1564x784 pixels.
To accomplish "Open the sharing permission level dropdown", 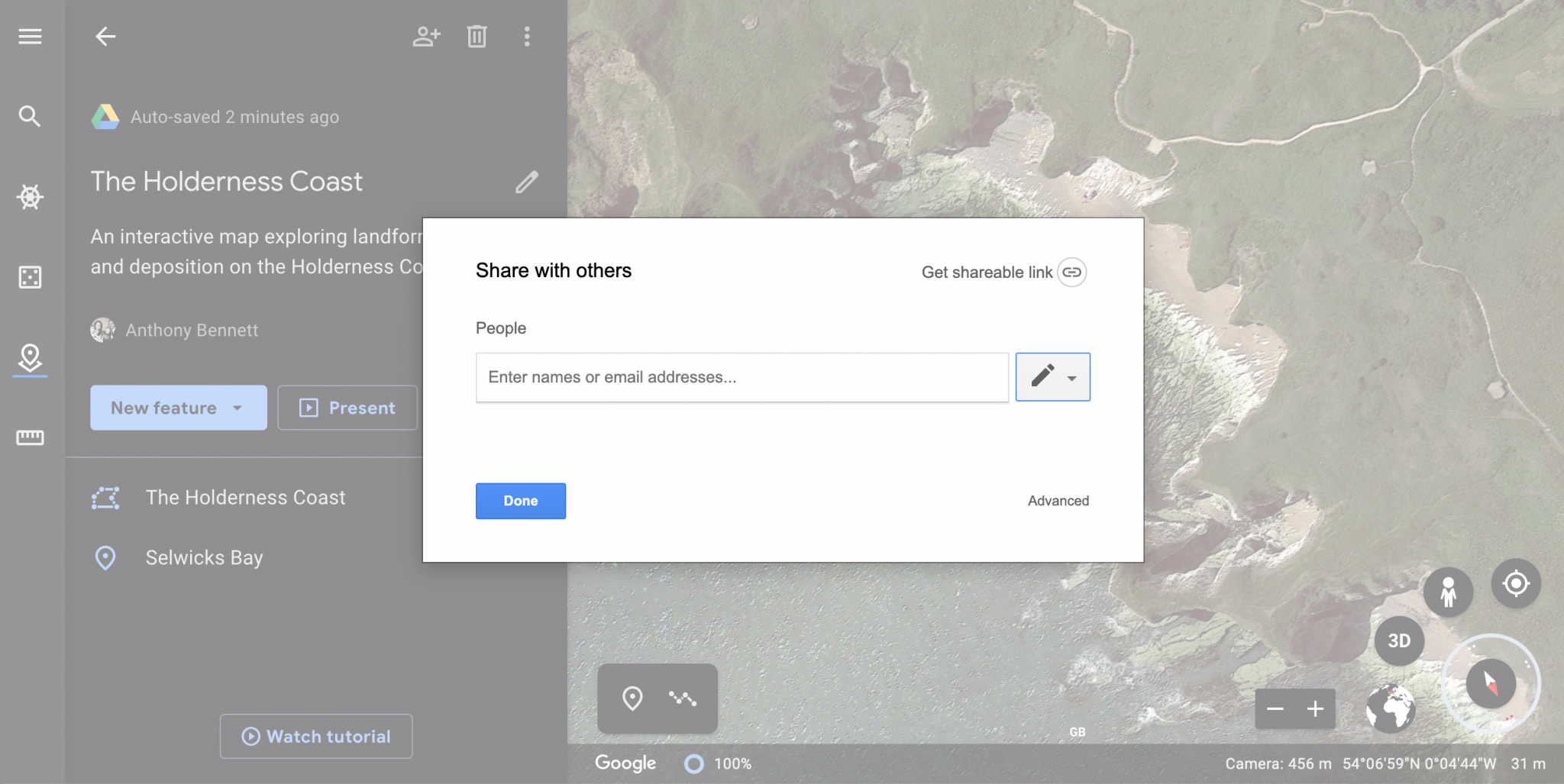I will pyautogui.click(x=1053, y=376).
